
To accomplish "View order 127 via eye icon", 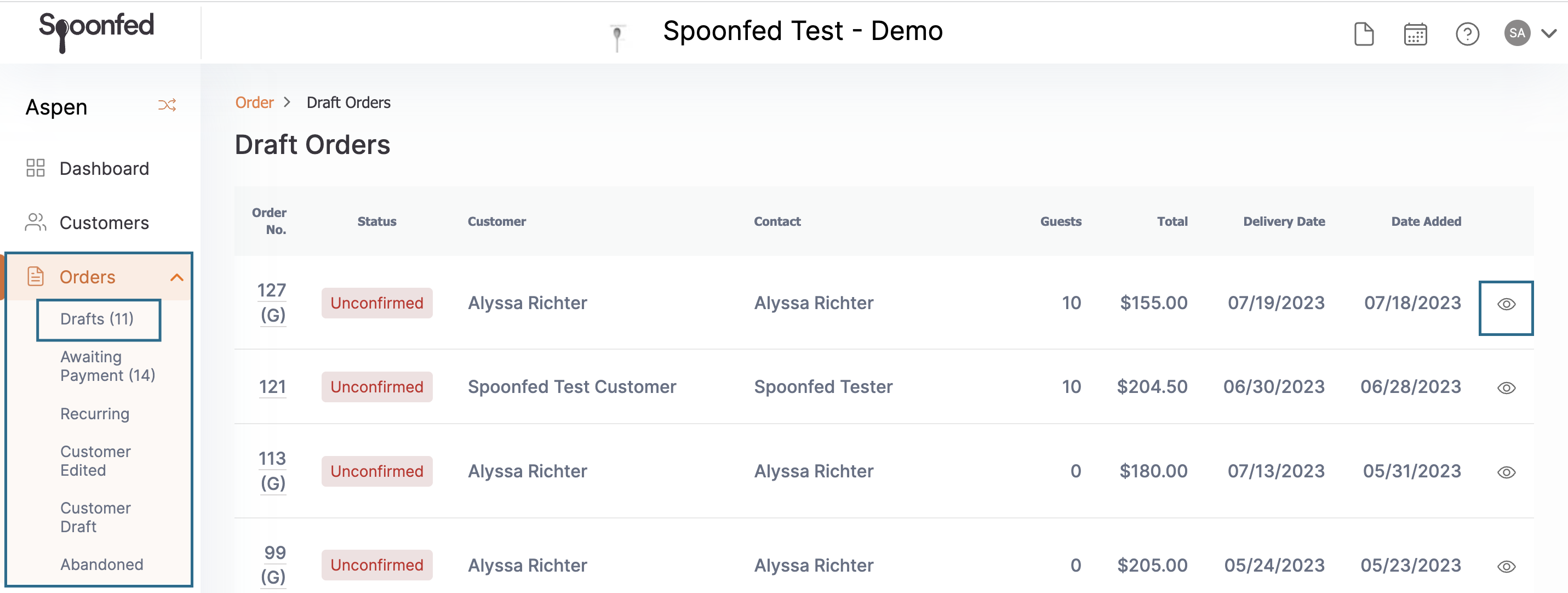I will click(x=1506, y=304).
